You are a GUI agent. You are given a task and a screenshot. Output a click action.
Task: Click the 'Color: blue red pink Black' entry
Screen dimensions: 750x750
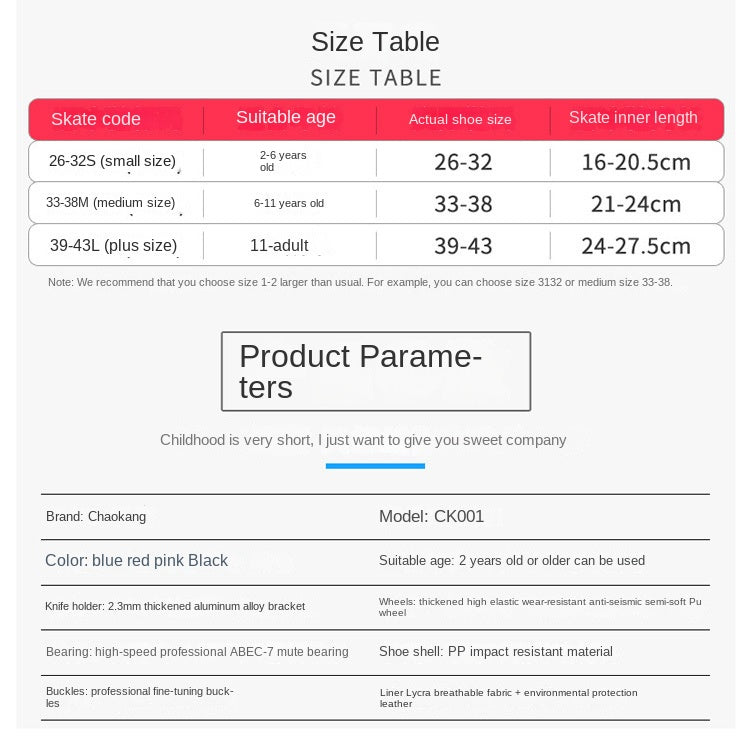tap(137, 561)
